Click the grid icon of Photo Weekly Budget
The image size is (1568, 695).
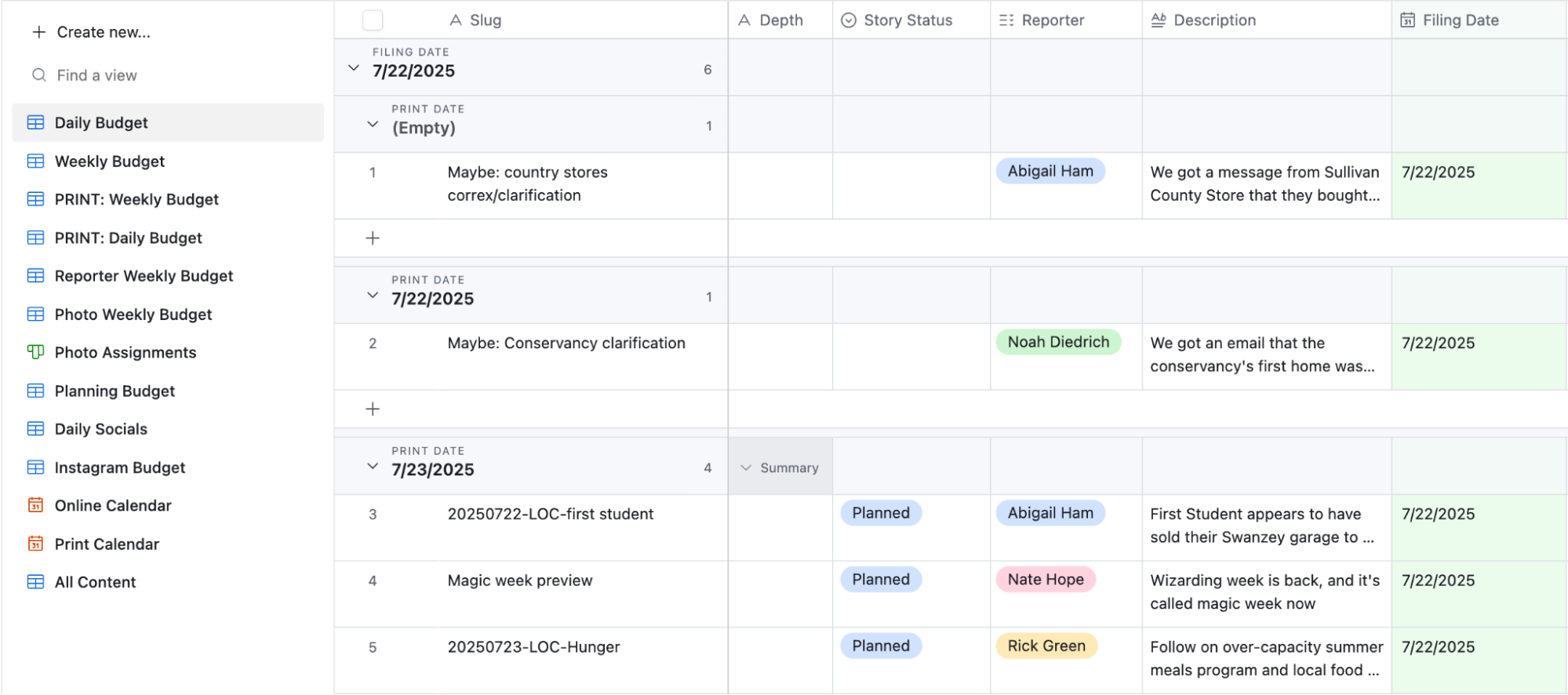36,315
